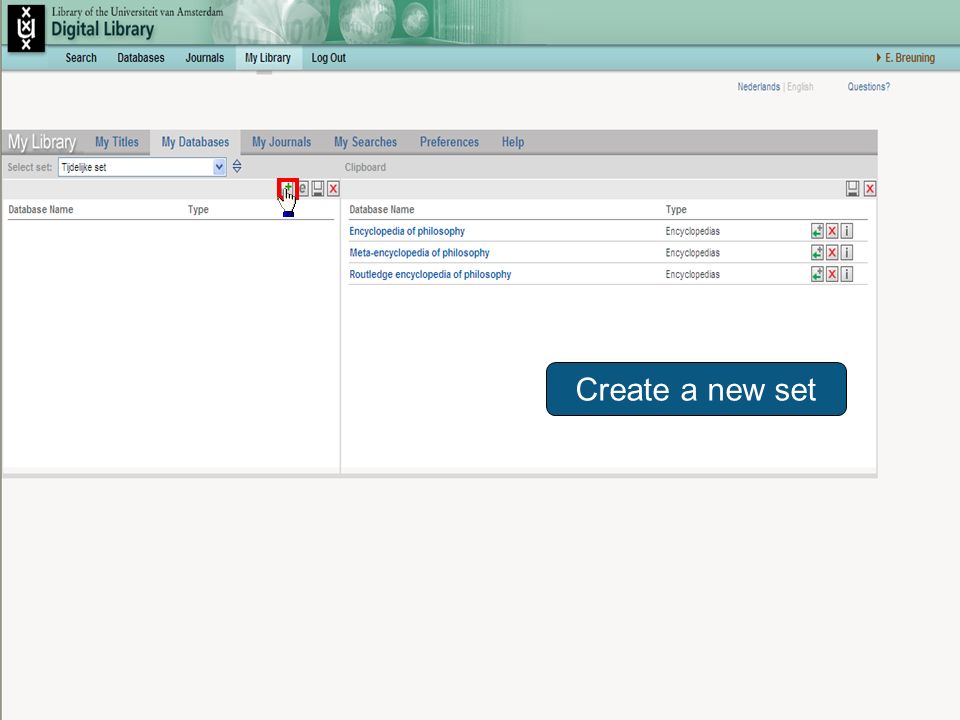Viewport: 960px width, 720px height.
Task: Add Routledge encyclopedia of philosophy to set
Action: click(x=817, y=274)
